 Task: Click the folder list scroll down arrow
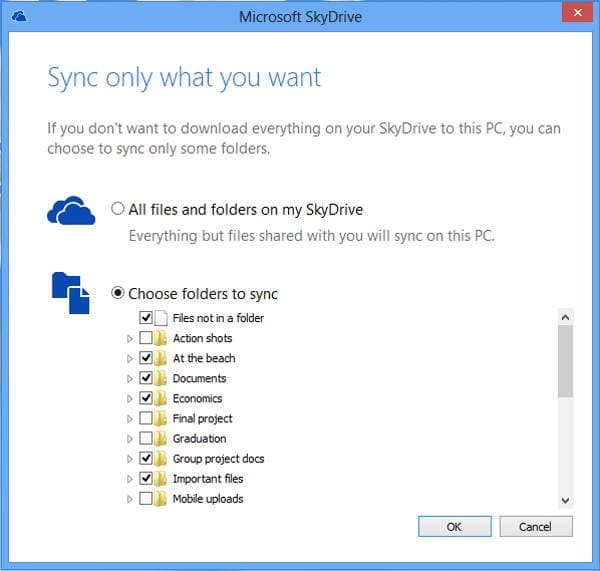(565, 499)
